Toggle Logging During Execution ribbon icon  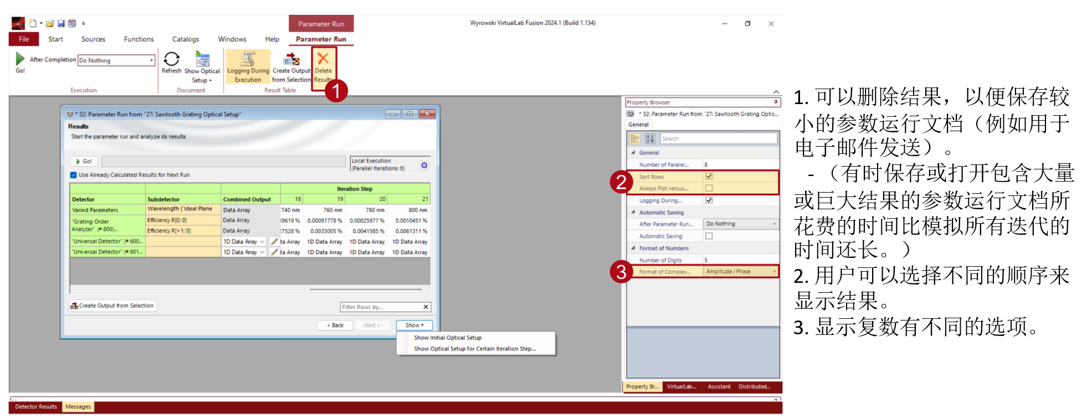(248, 66)
